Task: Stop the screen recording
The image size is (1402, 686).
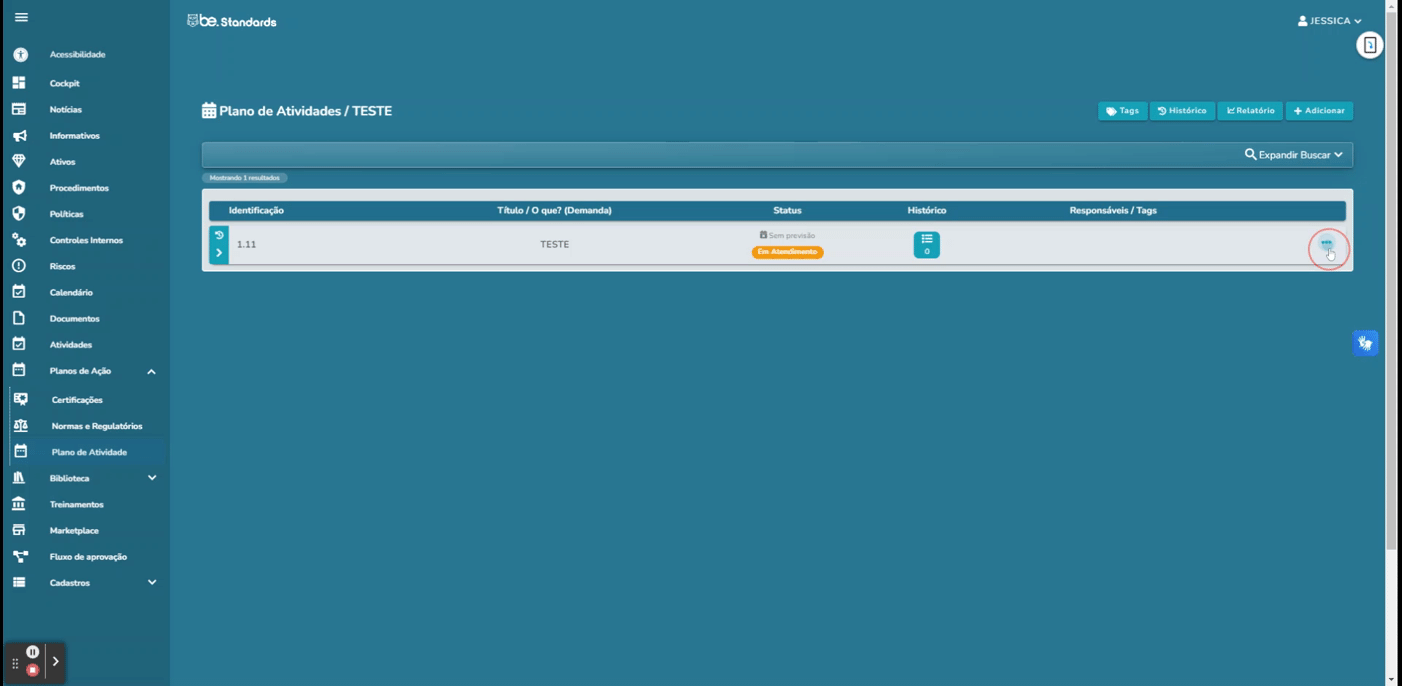Action: click(x=33, y=670)
